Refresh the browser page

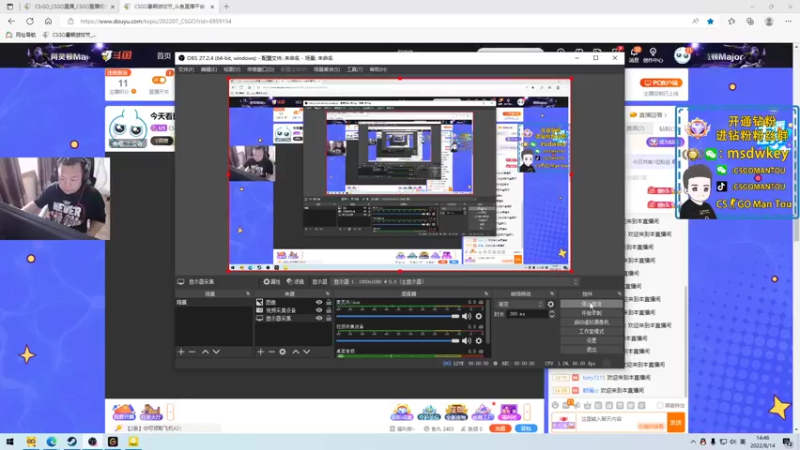(x=30, y=21)
